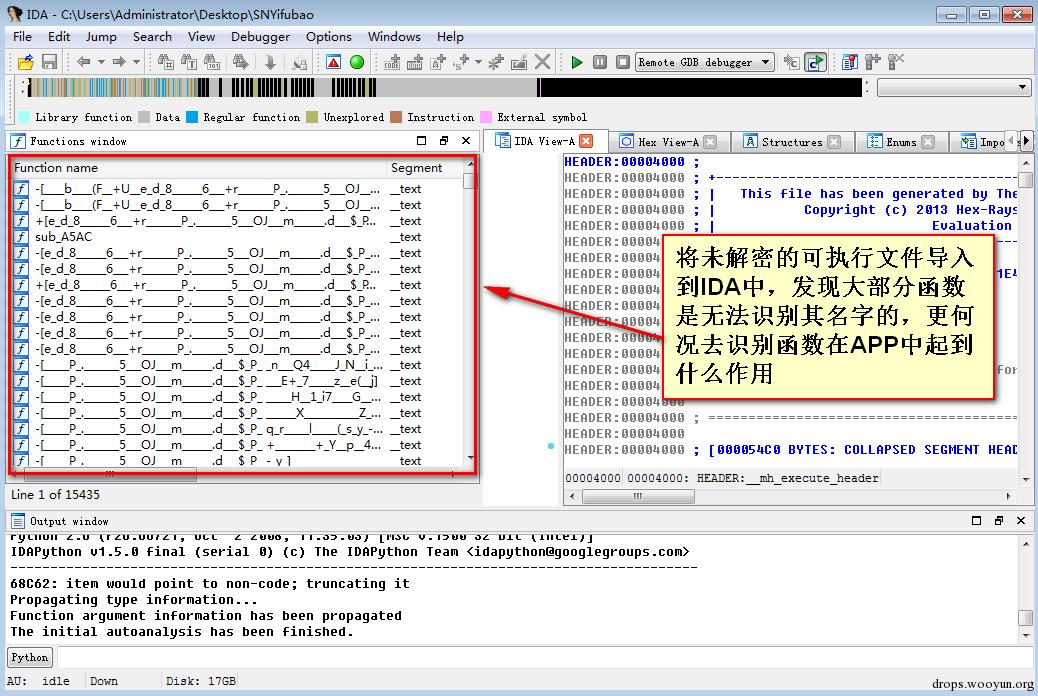Click the breakpoint list icon
The width and height of the screenshot is (1038, 696).
(849, 62)
